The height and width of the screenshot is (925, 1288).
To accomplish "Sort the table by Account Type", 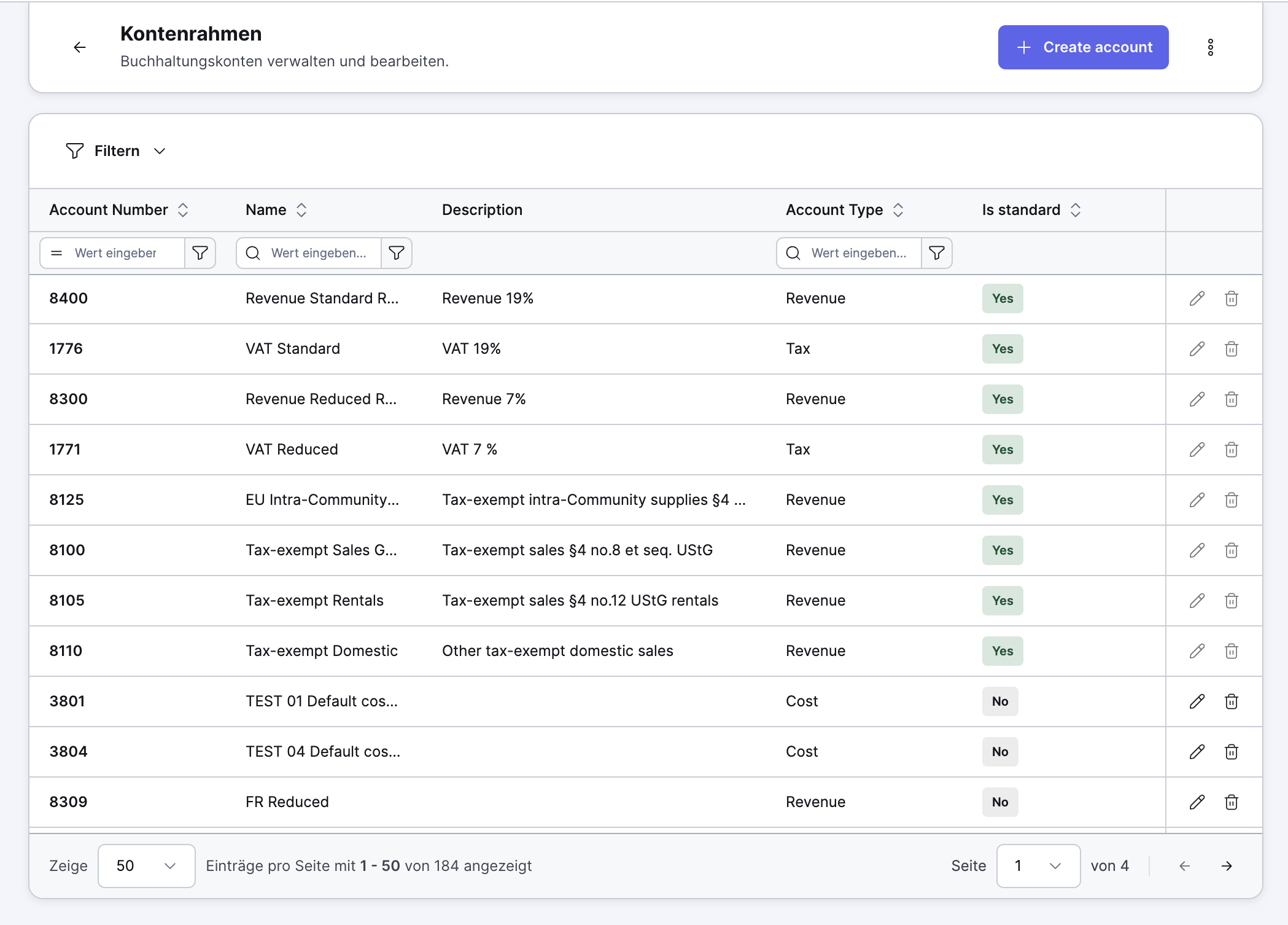I will pyautogui.click(x=898, y=210).
